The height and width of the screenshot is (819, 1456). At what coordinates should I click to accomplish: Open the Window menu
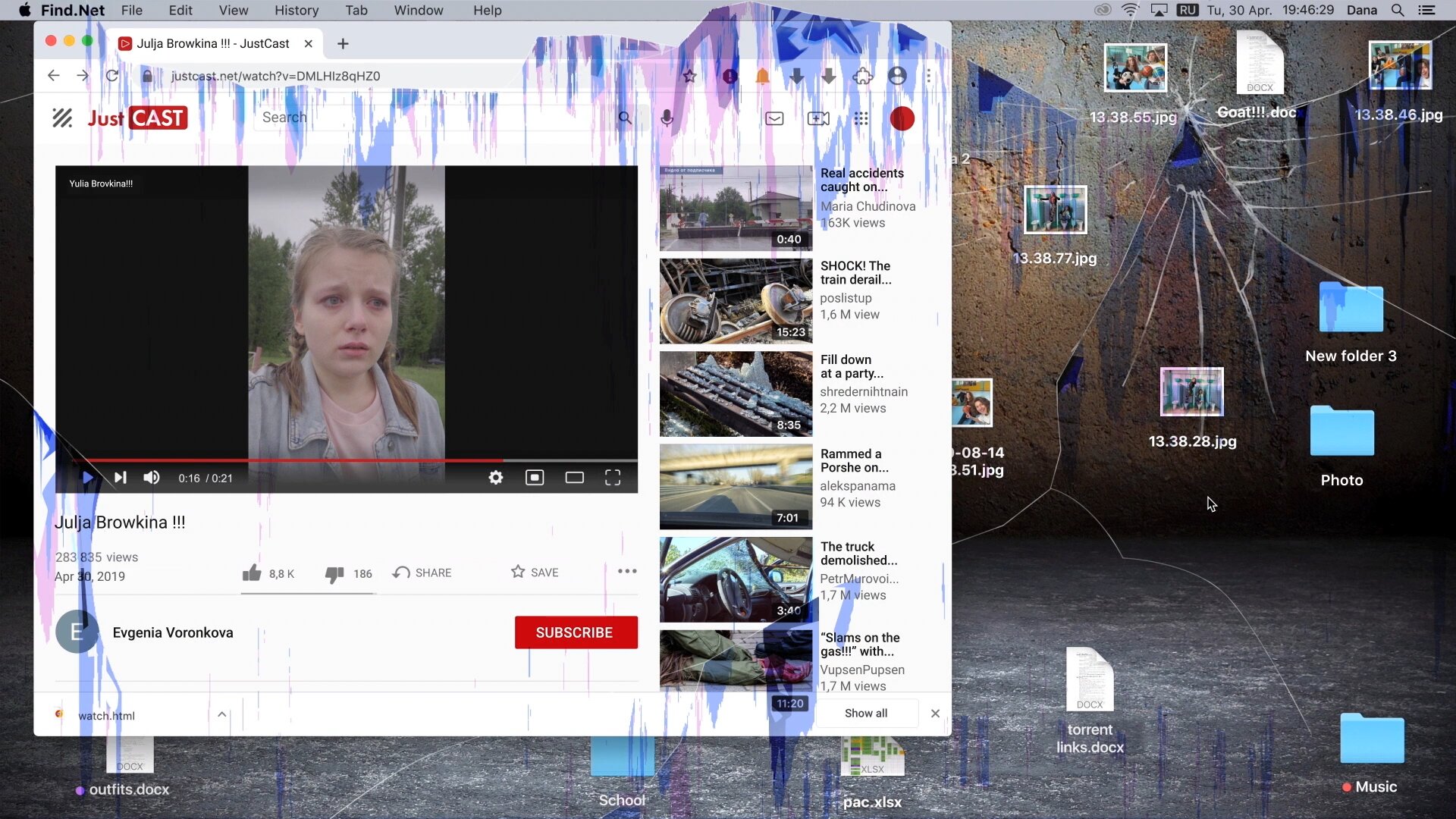tap(419, 10)
